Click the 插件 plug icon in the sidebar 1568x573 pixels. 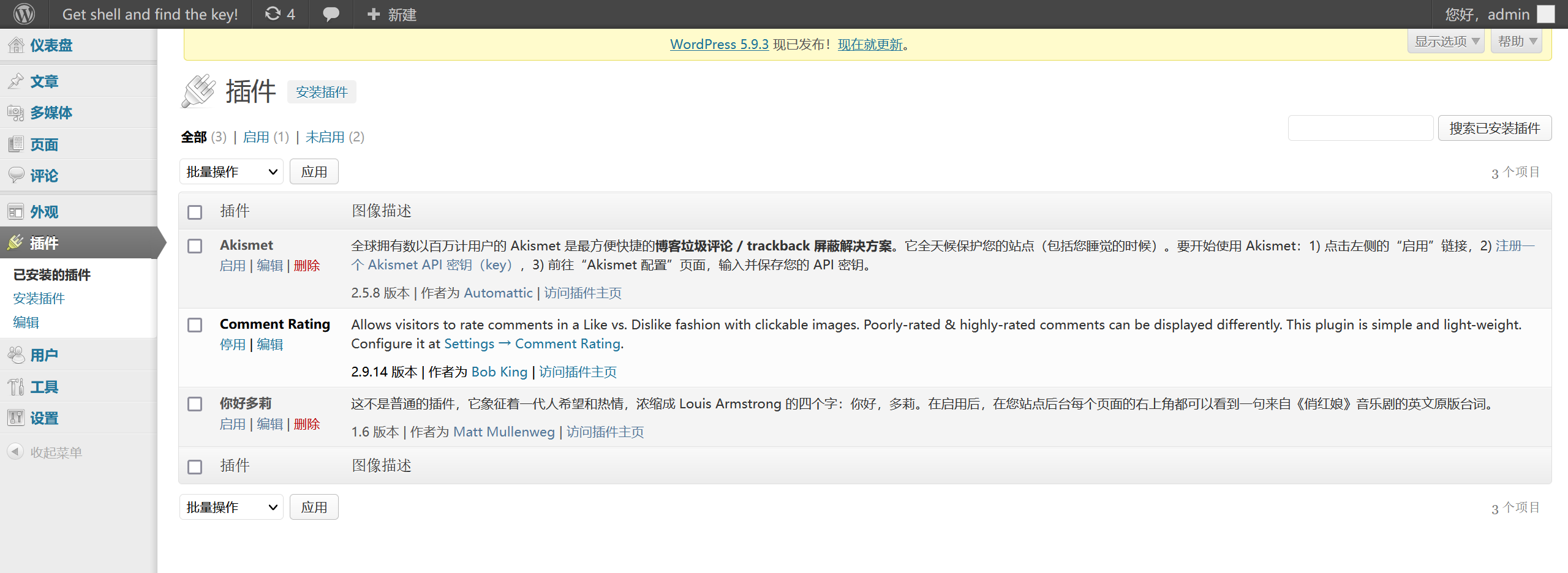(16, 243)
